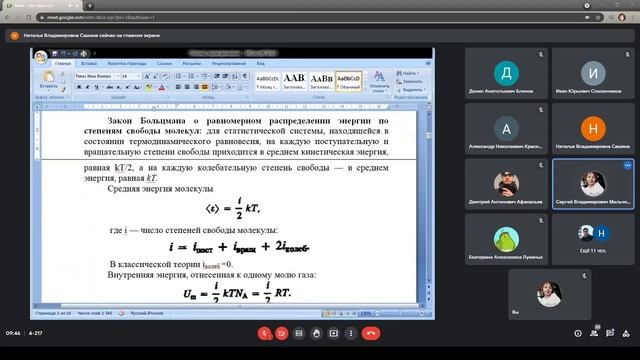This screenshot has height=360, width=640.
Task: Unmute the microphone in Meet
Action: [264, 333]
